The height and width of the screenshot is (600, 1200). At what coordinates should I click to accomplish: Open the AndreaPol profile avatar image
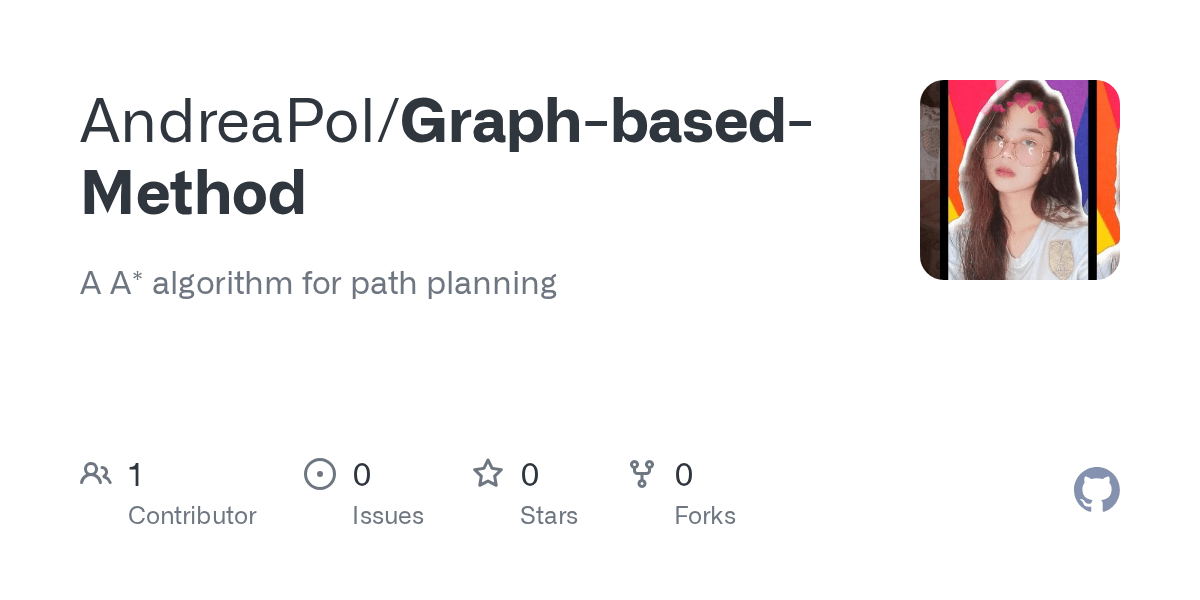click(x=1020, y=180)
